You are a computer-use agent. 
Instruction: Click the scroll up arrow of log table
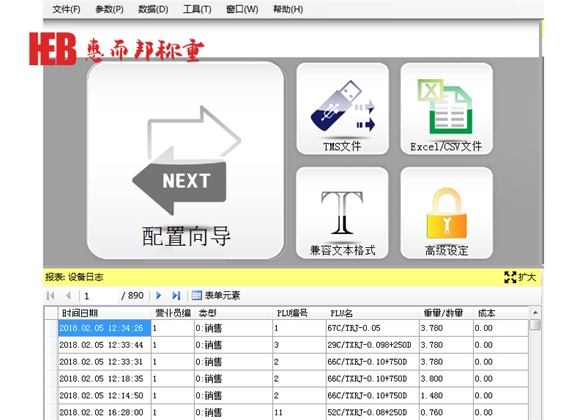[535, 313]
